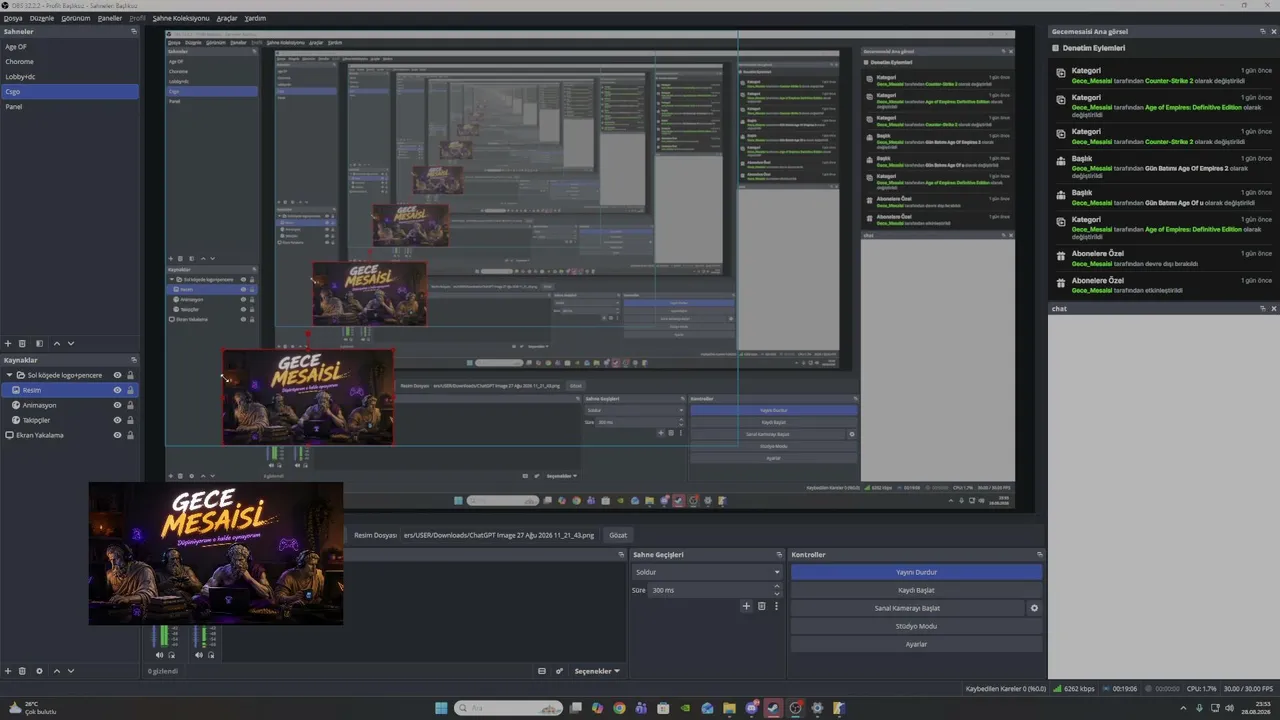Open Ayarlar settings button
Viewport: 1280px width, 720px height.
coord(916,644)
